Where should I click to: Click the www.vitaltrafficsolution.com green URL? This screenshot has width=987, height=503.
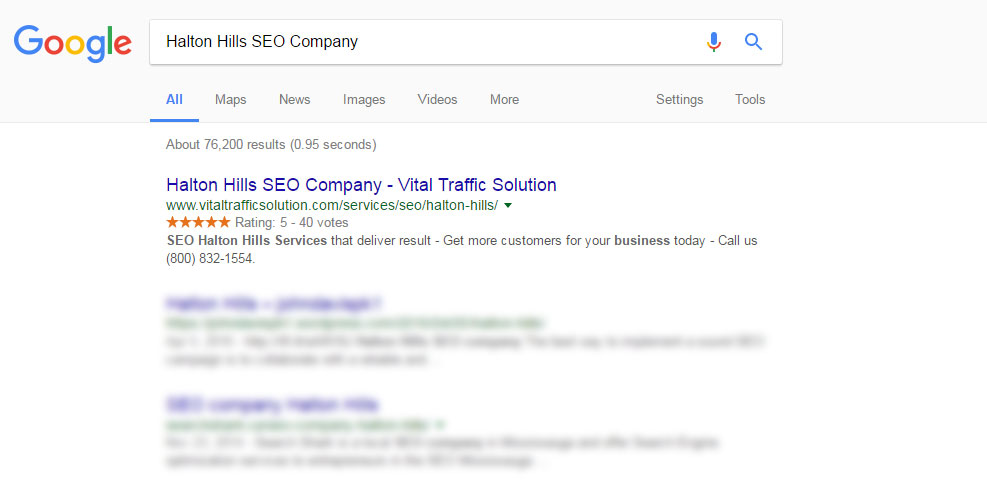332,205
